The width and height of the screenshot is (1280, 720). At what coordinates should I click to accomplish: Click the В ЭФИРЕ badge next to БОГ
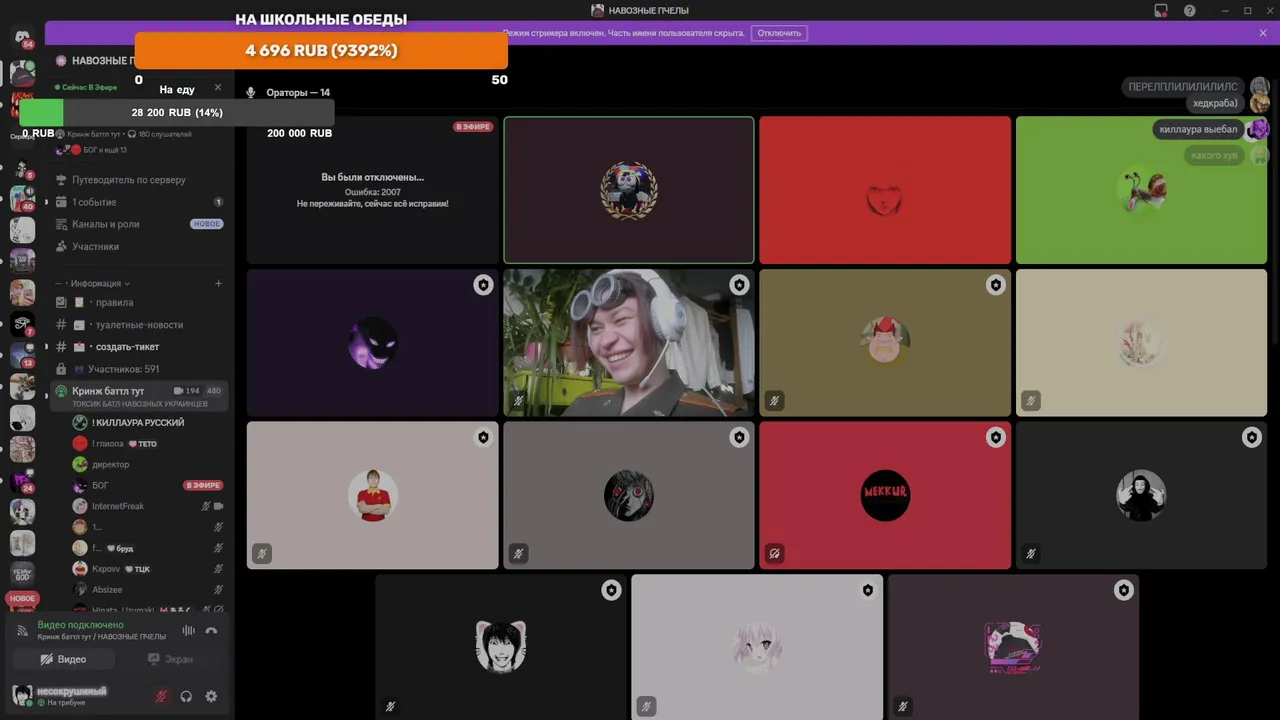[203, 485]
